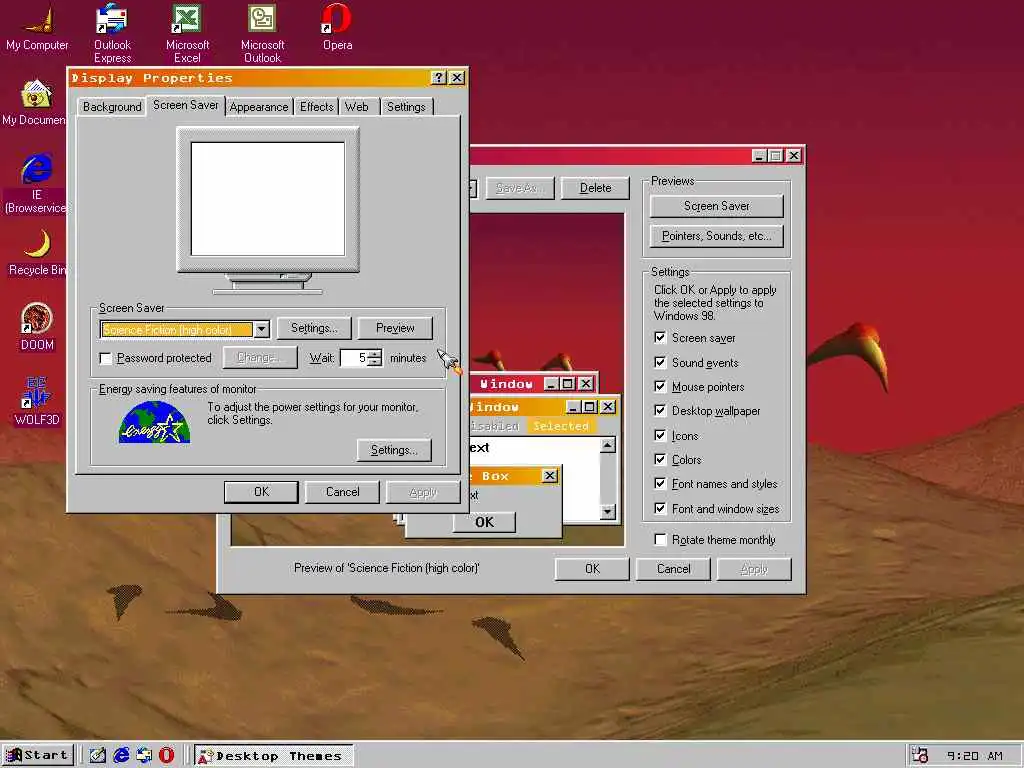
Task: Uncheck Font and window sizes
Action: point(660,509)
